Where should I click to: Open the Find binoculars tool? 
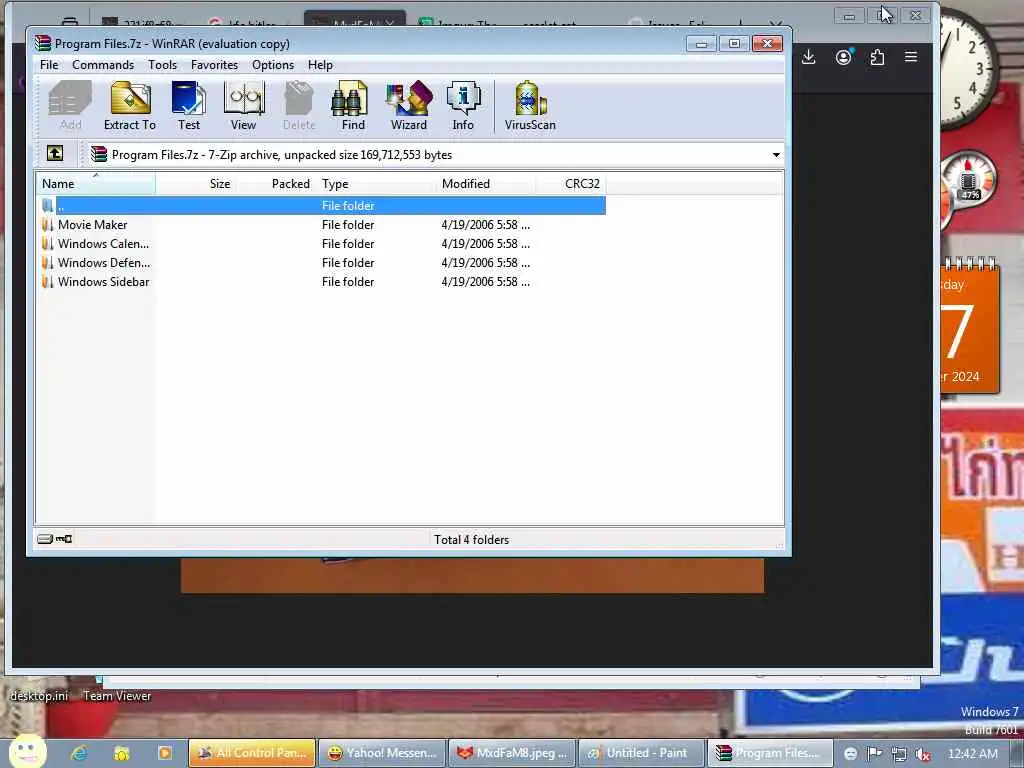click(353, 106)
